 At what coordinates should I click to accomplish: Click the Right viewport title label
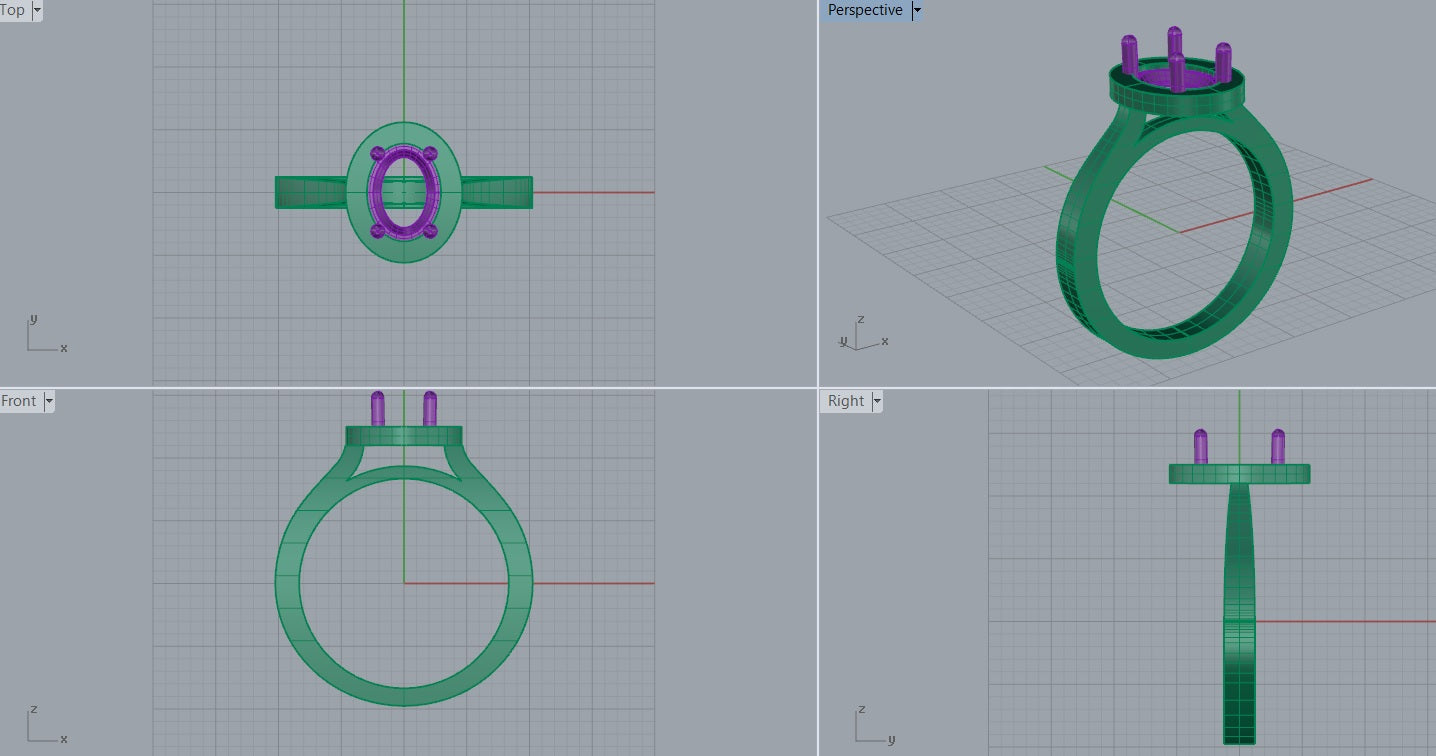845,401
